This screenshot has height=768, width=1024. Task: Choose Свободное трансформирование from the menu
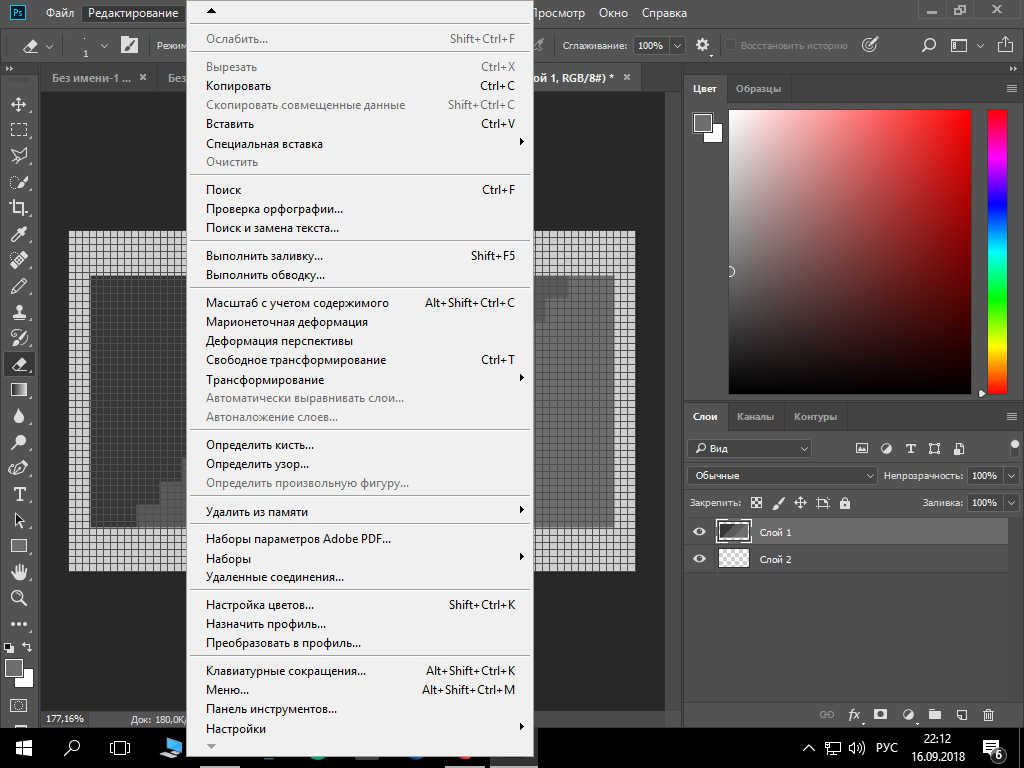[x=295, y=360]
